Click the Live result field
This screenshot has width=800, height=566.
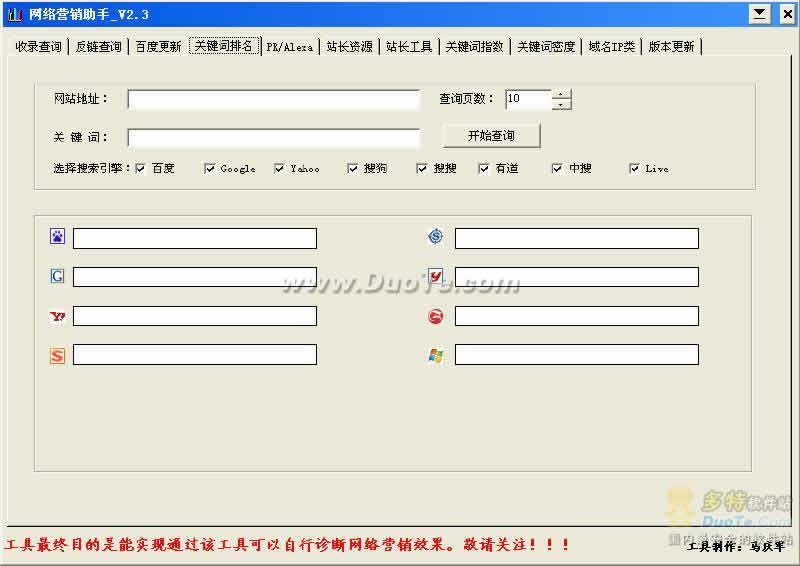[x=577, y=355]
